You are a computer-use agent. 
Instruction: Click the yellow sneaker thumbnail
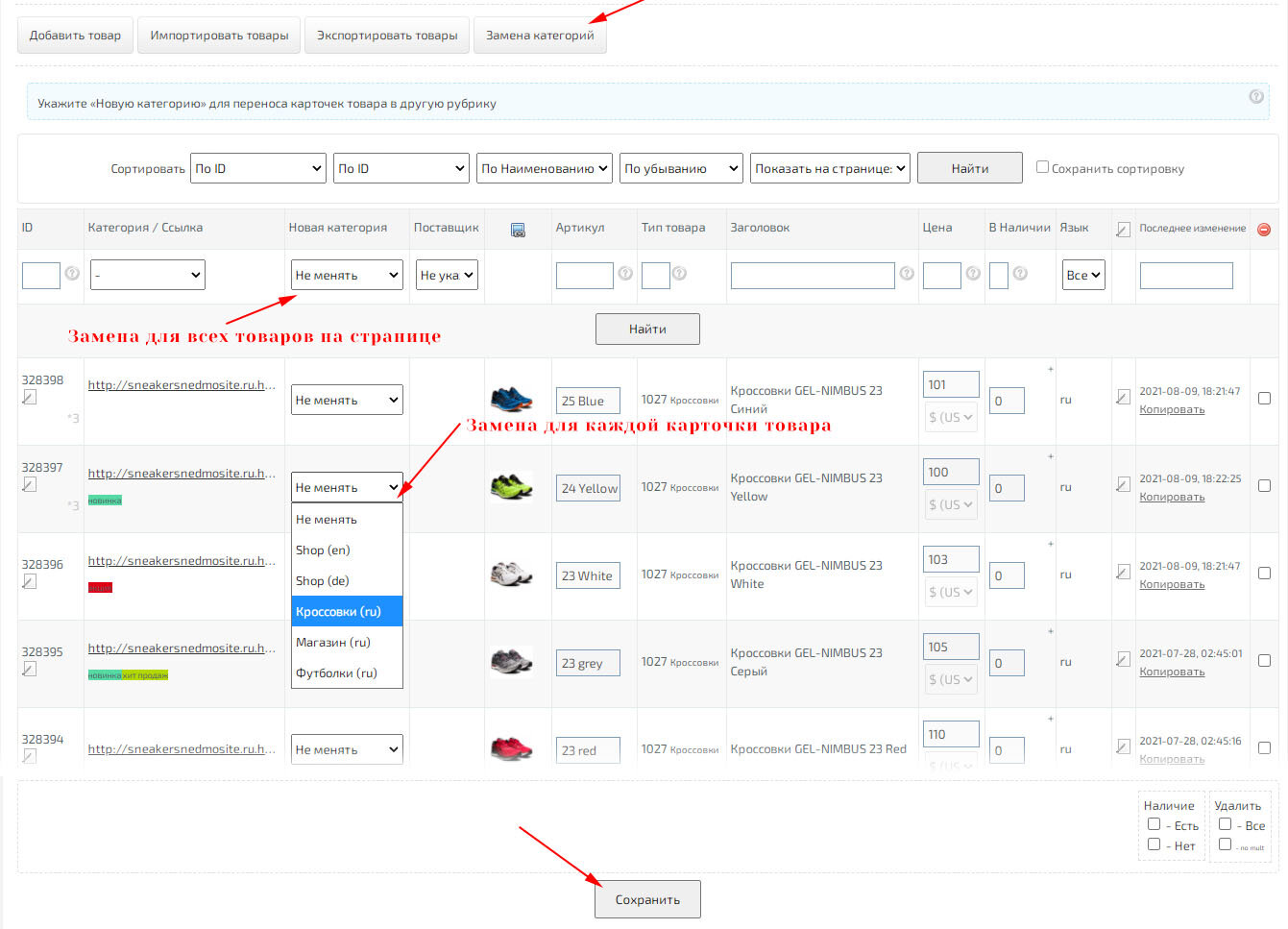pos(511,487)
